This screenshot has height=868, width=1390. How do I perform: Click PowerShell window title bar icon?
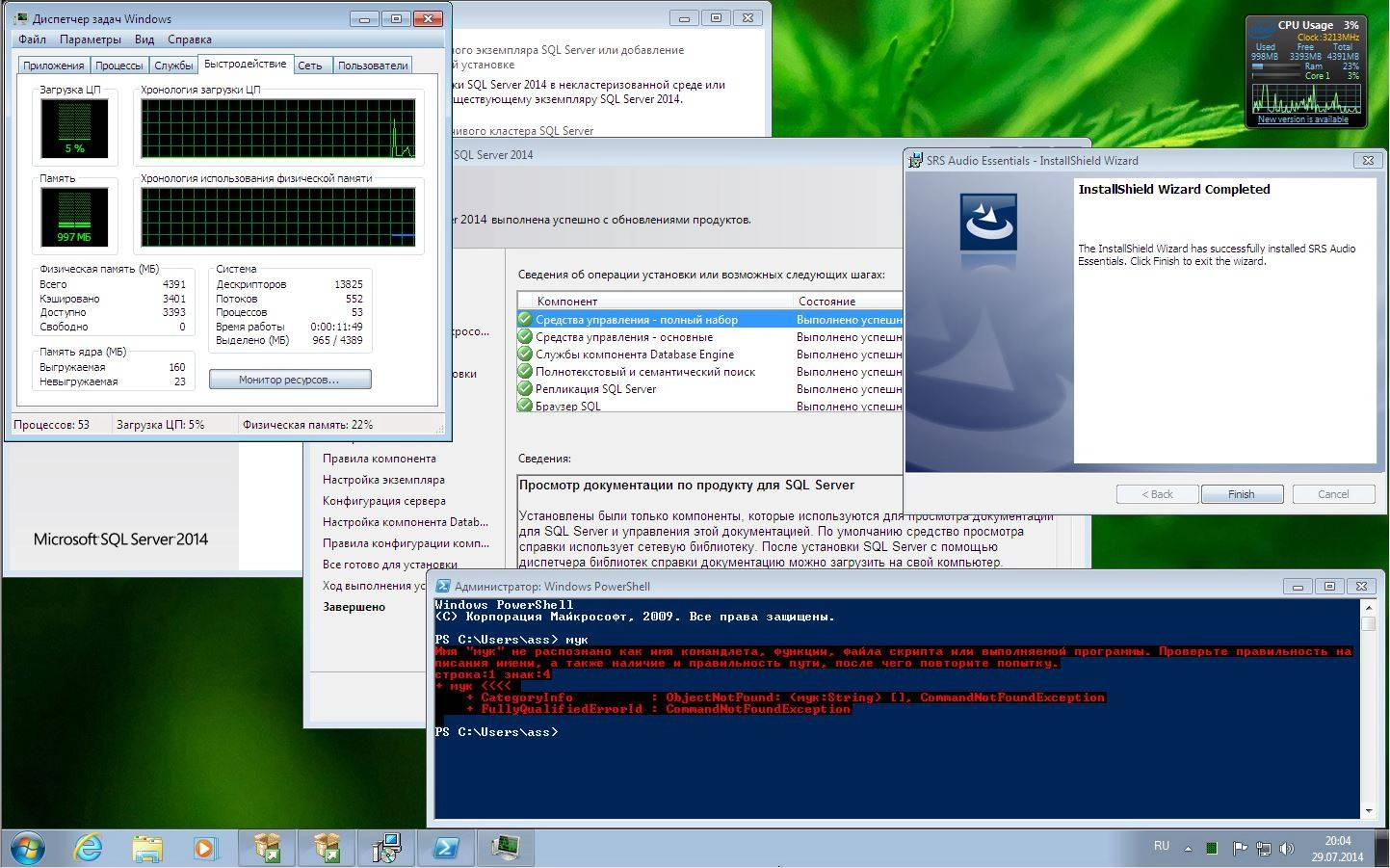click(443, 586)
